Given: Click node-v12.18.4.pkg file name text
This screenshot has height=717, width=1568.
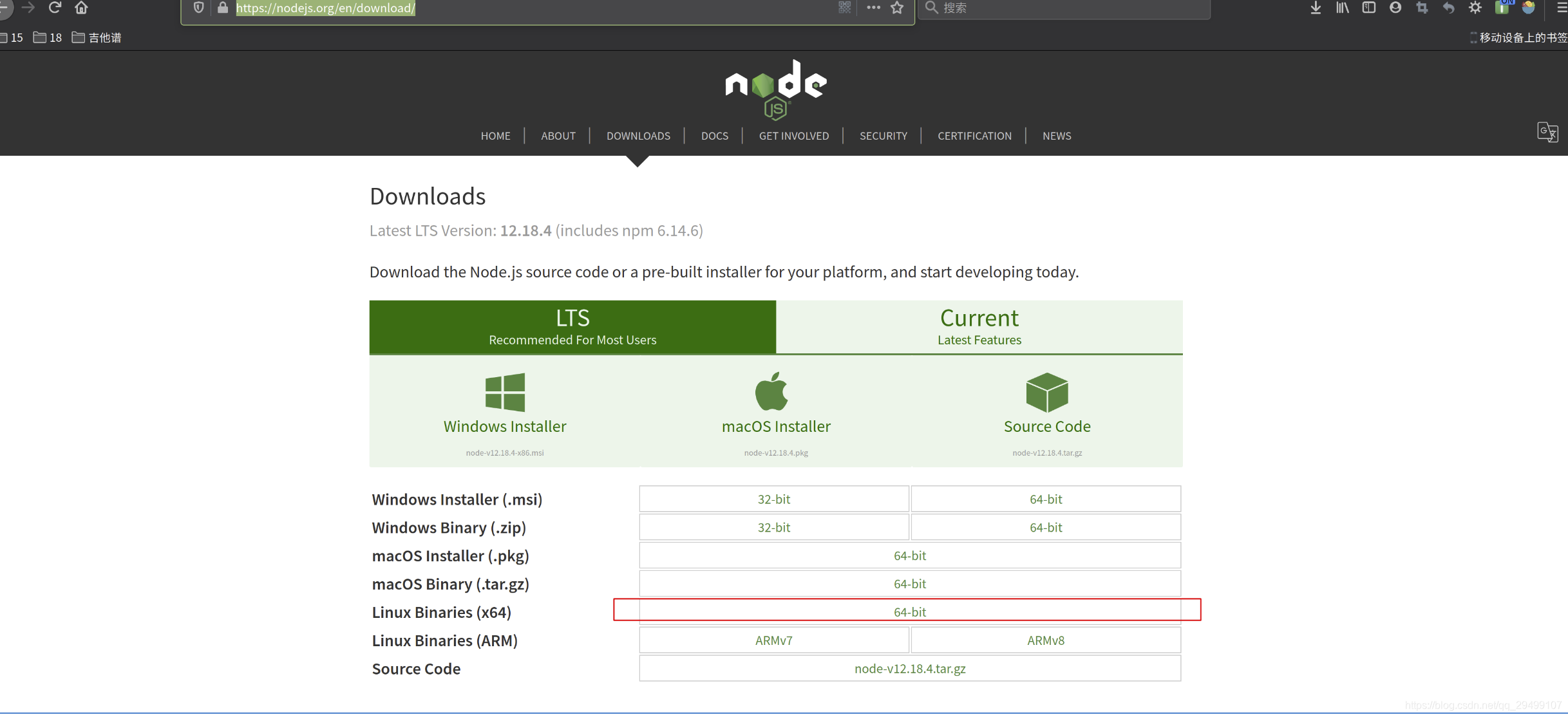Looking at the screenshot, I should coord(776,452).
